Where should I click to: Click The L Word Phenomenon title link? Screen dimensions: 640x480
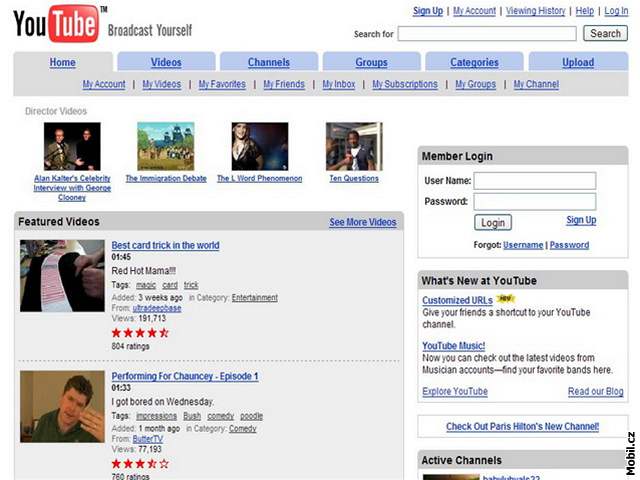click(260, 179)
